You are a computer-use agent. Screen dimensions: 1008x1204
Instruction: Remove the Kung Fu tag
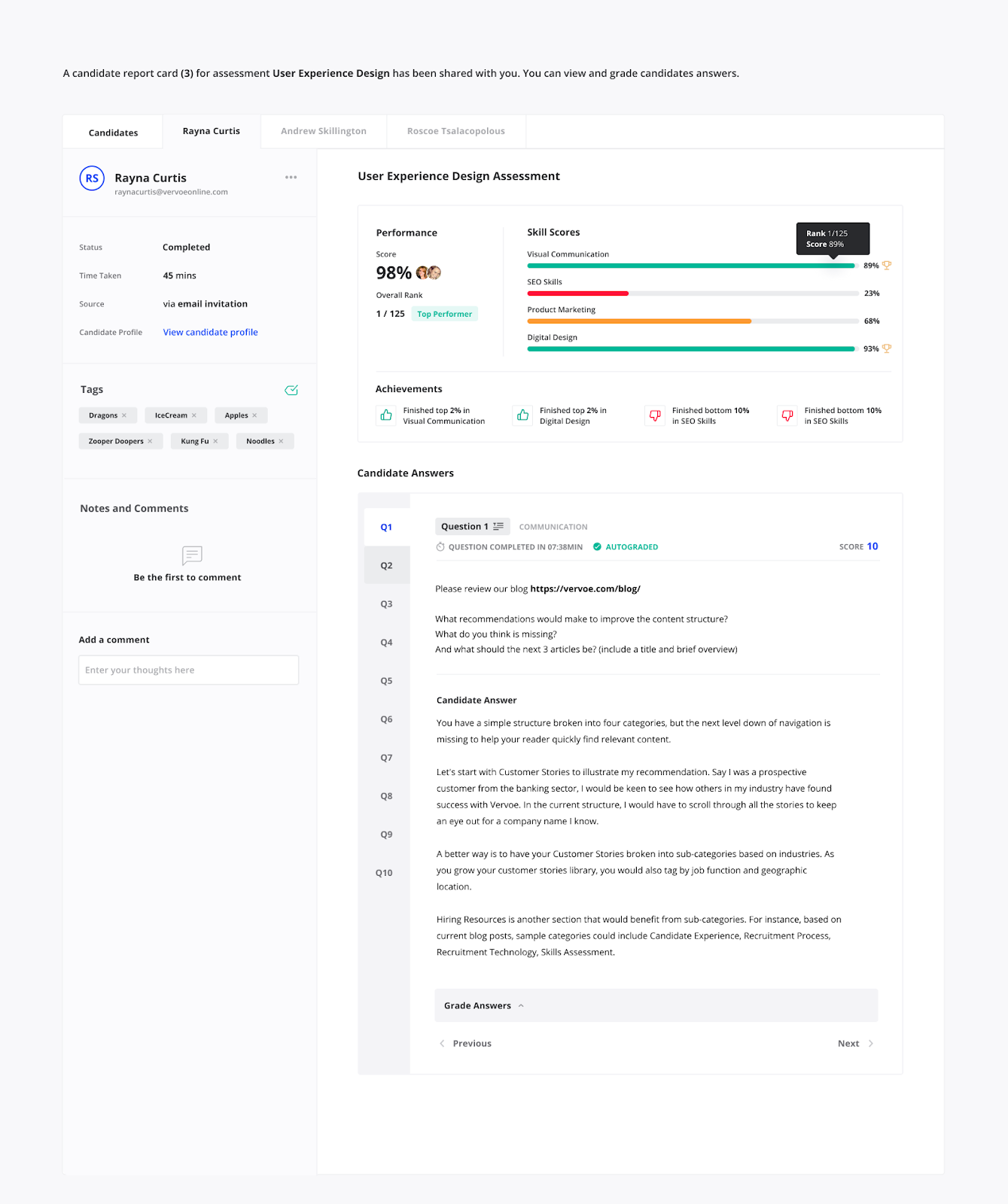coord(215,442)
